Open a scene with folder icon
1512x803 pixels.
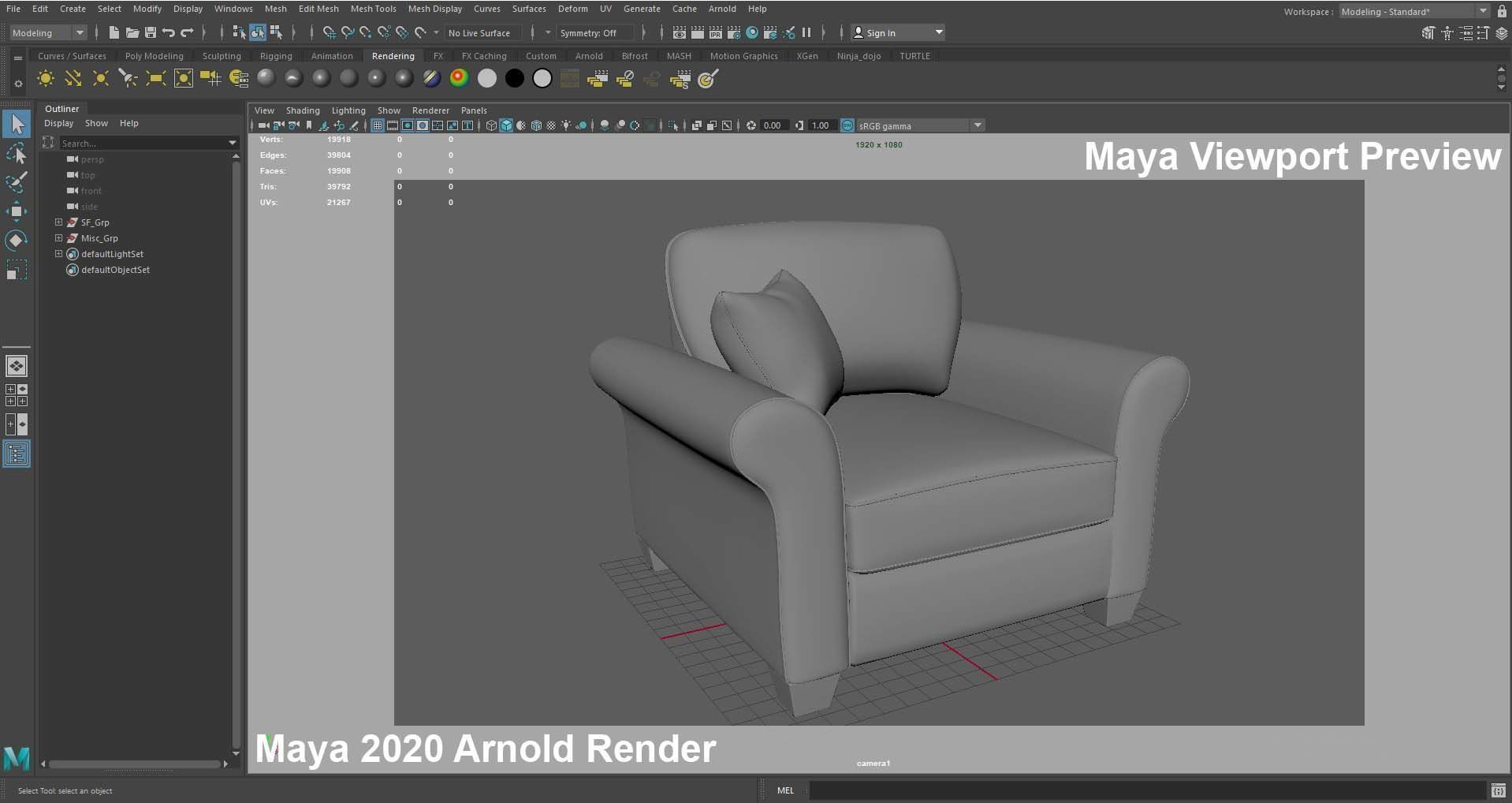click(x=132, y=32)
